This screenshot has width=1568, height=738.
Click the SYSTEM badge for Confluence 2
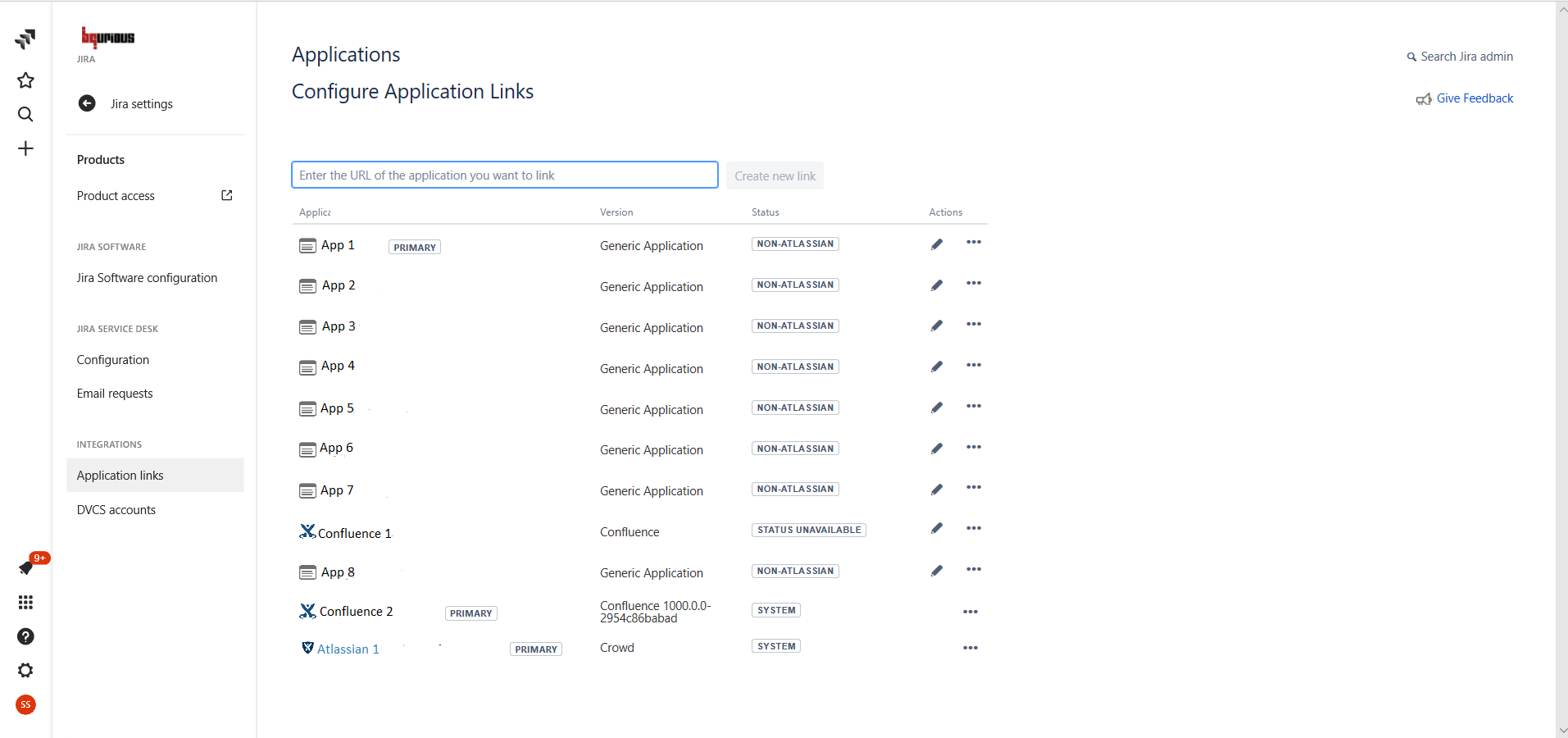coord(776,610)
